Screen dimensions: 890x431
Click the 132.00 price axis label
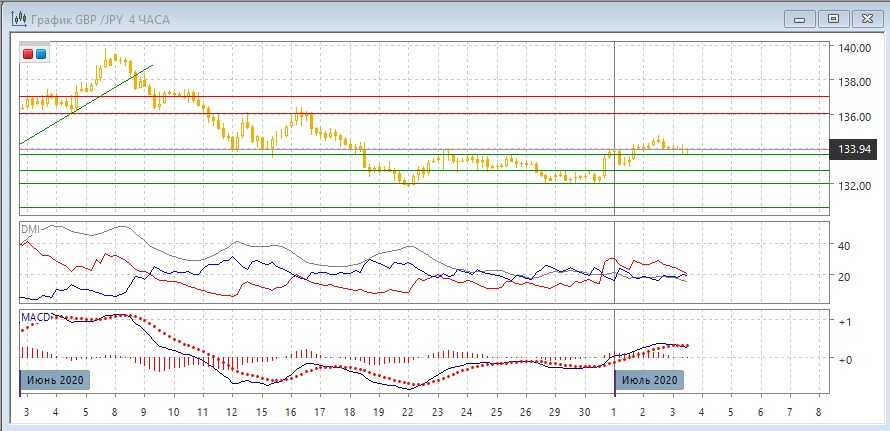click(x=853, y=186)
